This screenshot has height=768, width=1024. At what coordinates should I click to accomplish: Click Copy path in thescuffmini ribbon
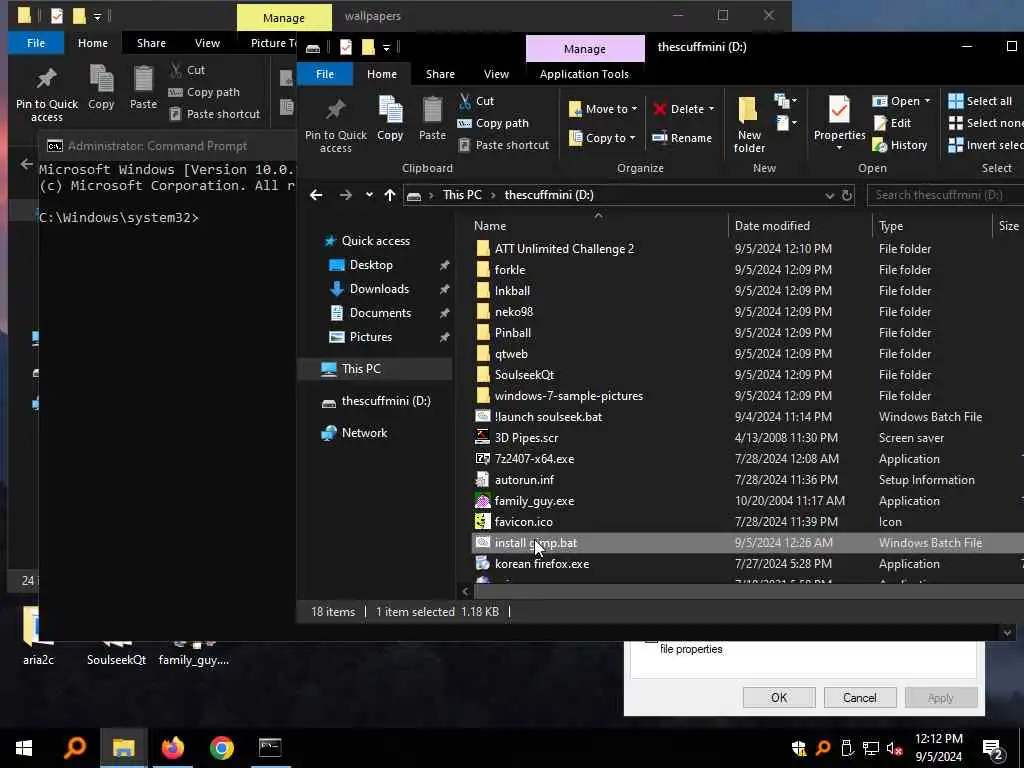493,123
